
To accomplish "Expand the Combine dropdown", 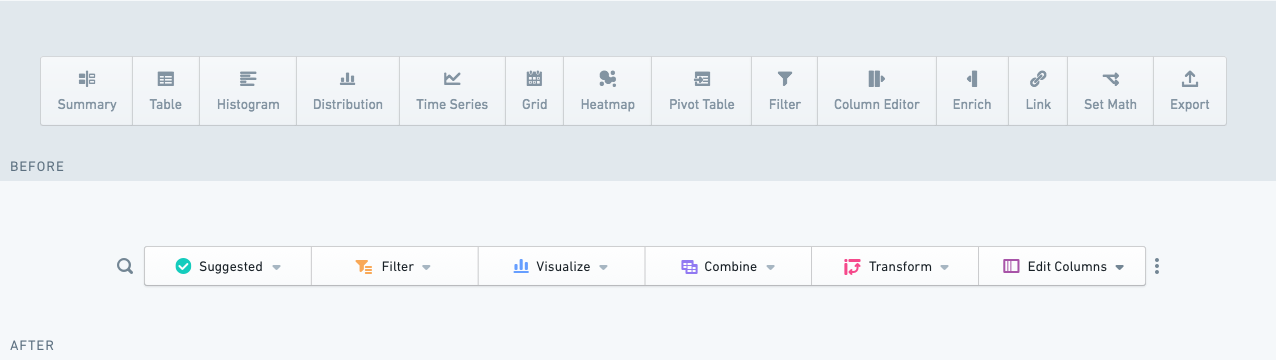I will click(x=729, y=267).
